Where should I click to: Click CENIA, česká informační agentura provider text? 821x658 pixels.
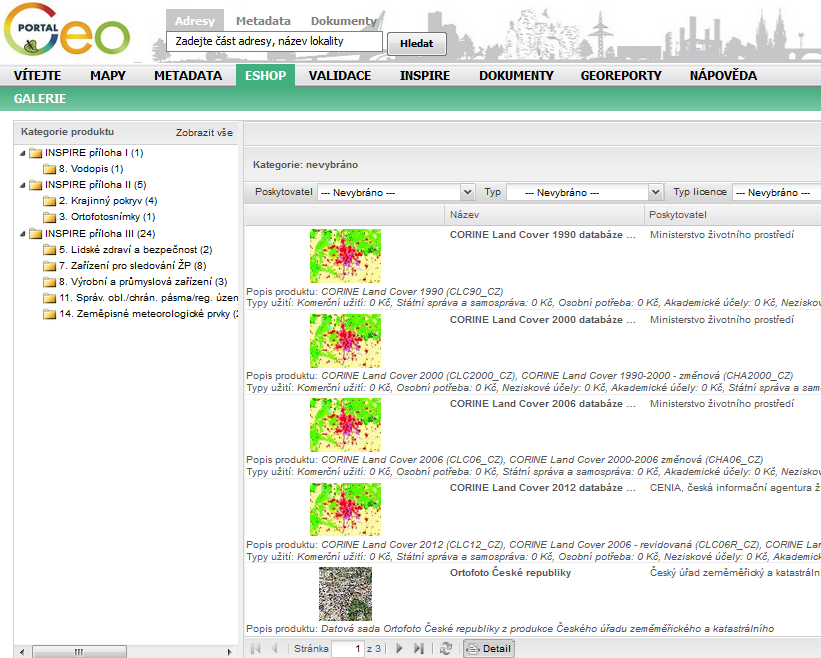click(735, 488)
